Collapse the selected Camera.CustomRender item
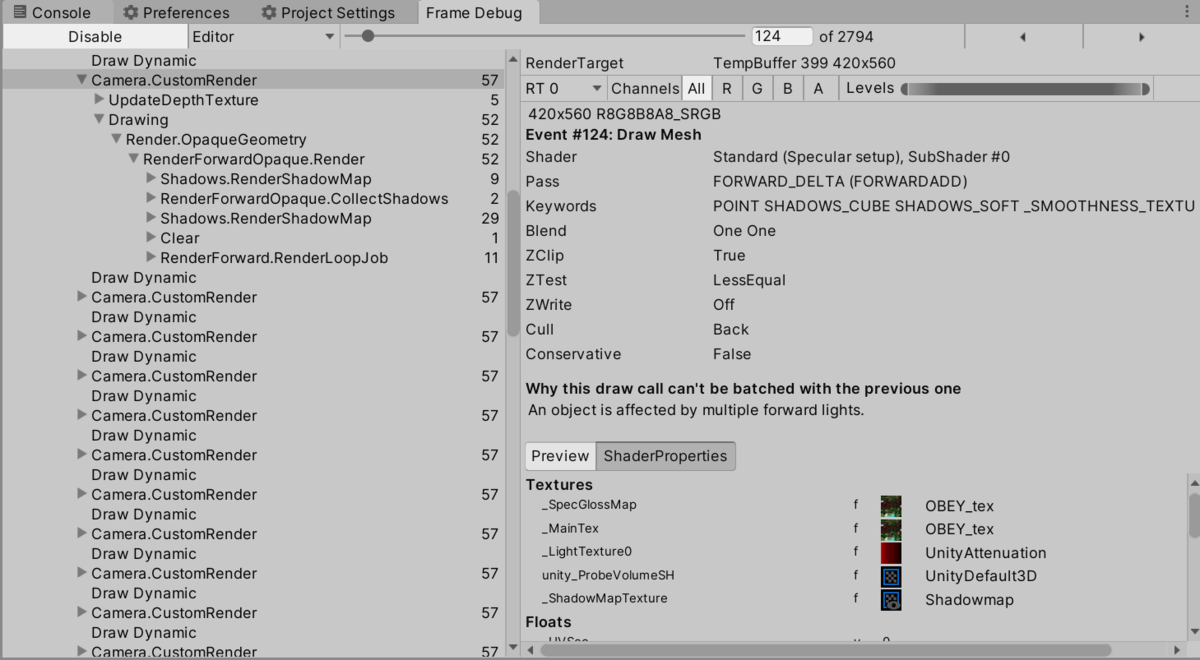Image resolution: width=1200 pixels, height=660 pixels. click(82, 80)
